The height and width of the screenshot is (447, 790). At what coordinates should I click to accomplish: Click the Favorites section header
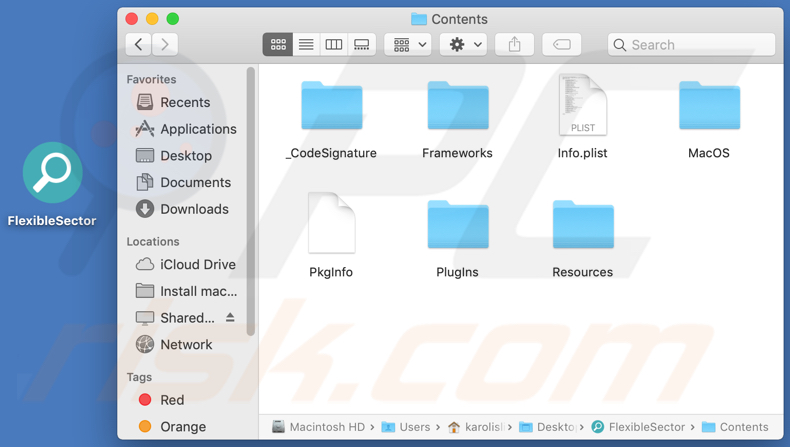[151, 80]
